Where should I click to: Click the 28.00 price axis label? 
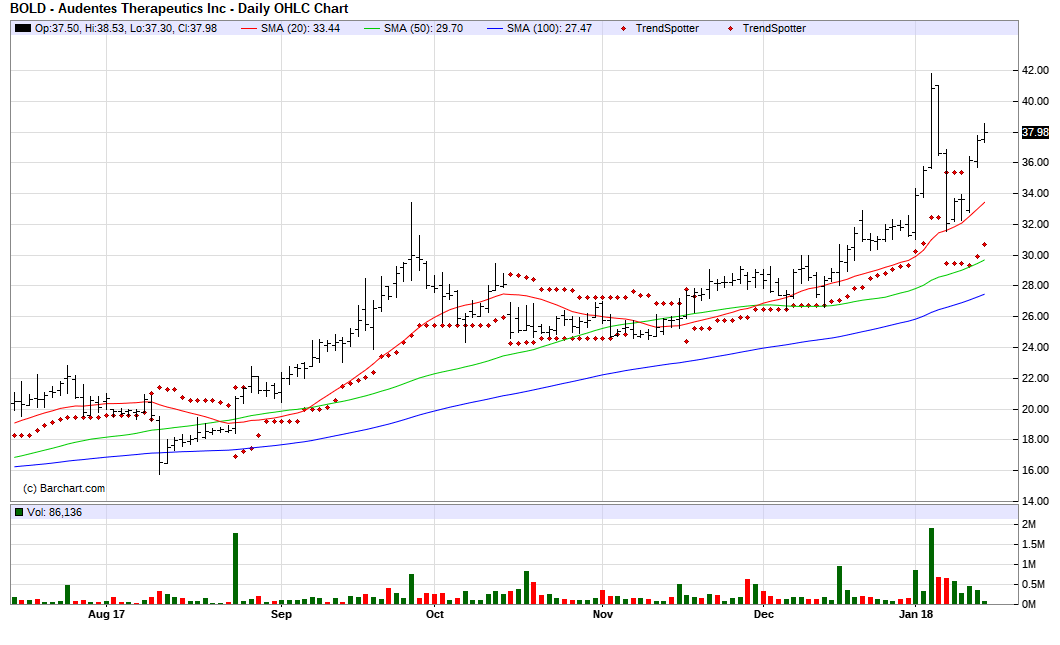pos(1035,286)
